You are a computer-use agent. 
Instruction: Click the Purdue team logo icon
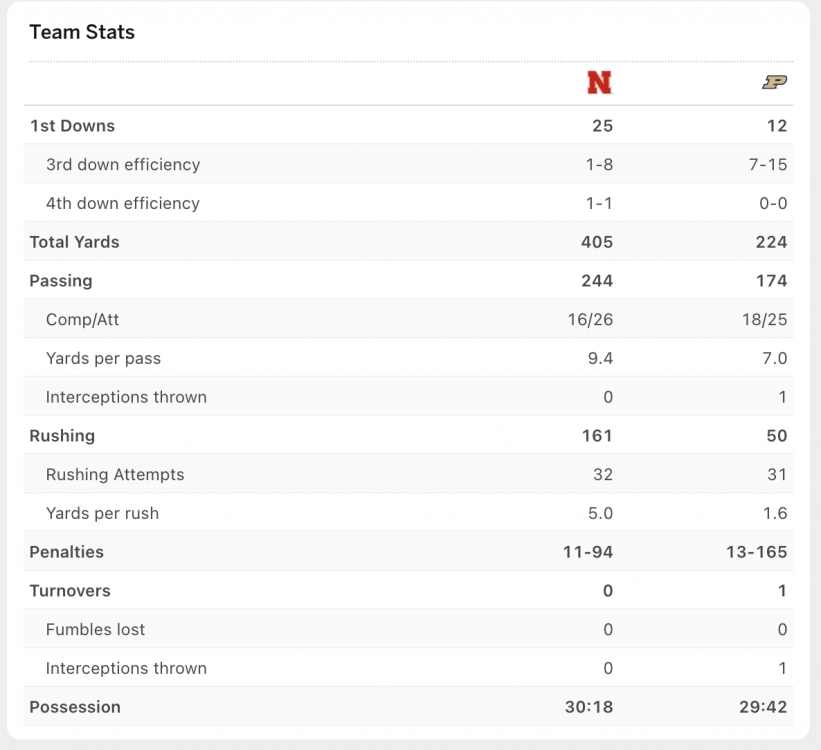coord(774,83)
